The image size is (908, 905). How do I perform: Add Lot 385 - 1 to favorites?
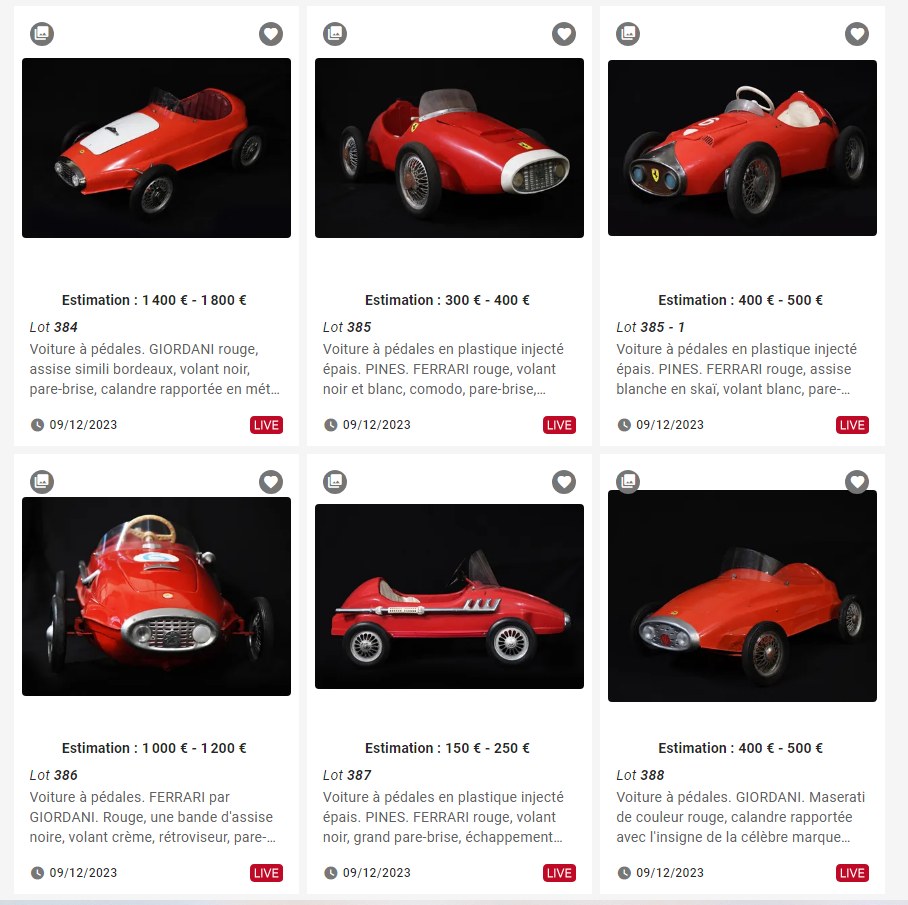click(856, 34)
